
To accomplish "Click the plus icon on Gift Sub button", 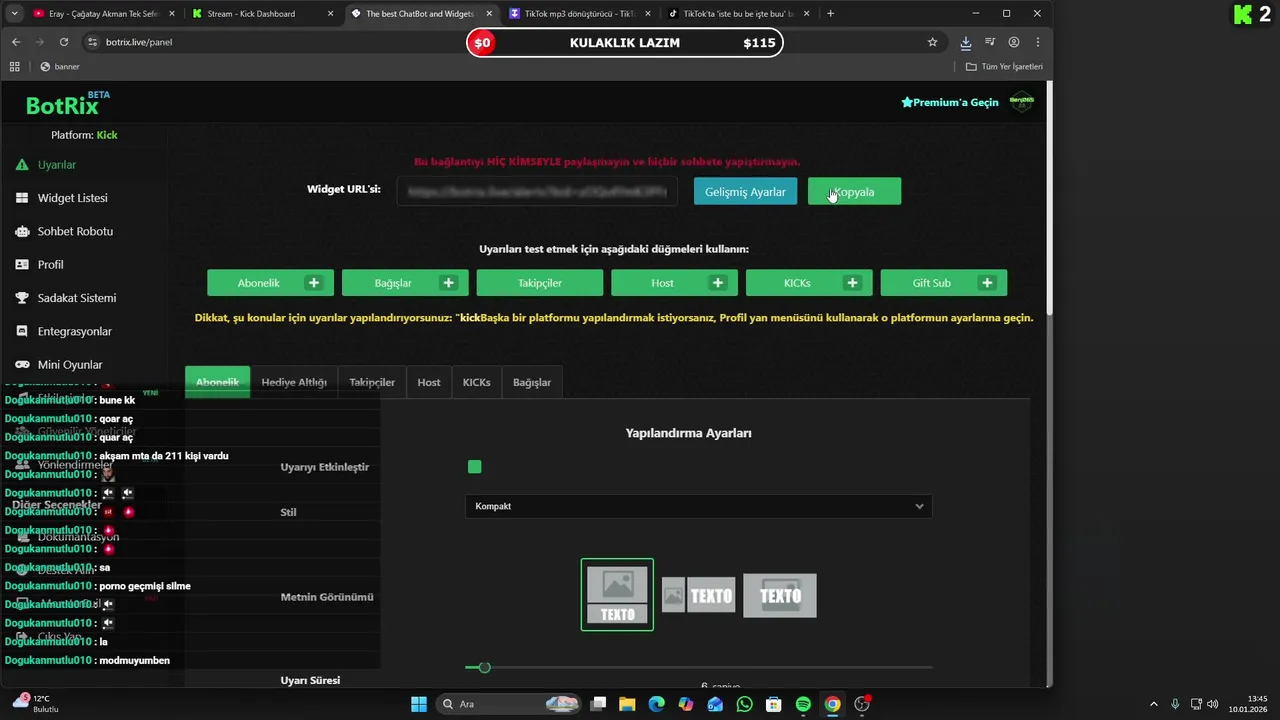I will tap(987, 283).
